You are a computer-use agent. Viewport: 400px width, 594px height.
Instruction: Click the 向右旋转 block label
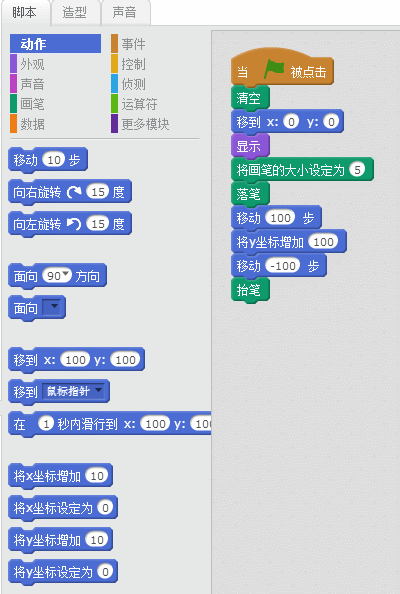tap(37, 192)
